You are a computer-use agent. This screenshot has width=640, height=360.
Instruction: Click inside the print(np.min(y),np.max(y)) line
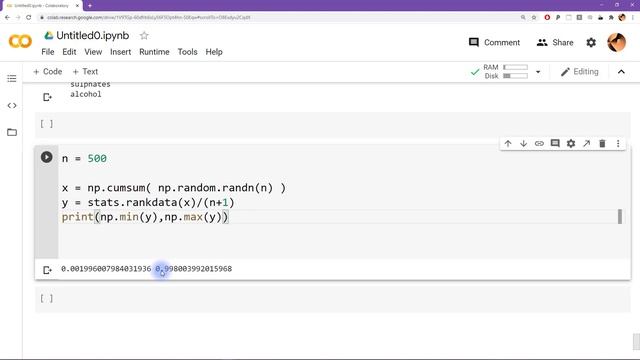click(x=145, y=217)
